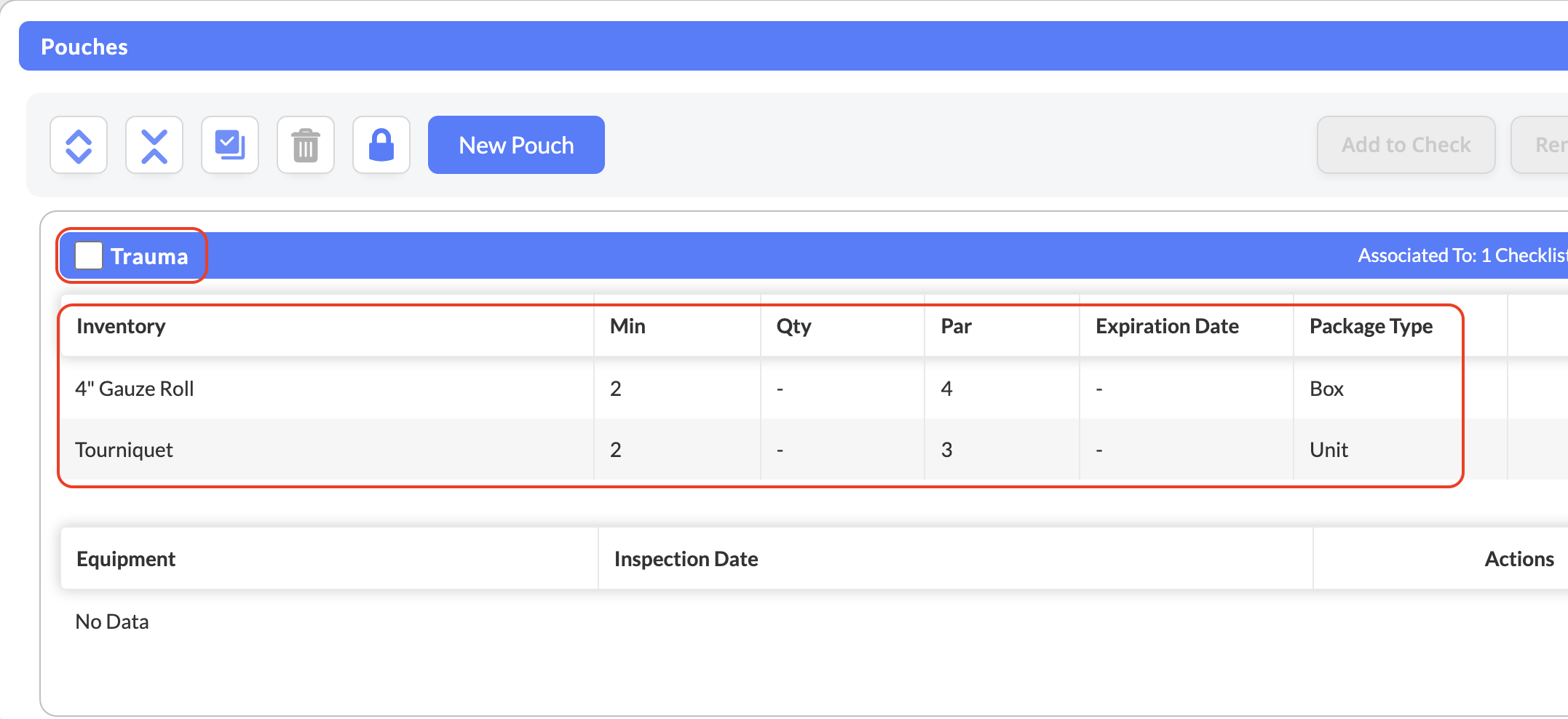
Task: Click the collapse all pouches icon
Action: pyautogui.click(x=154, y=145)
